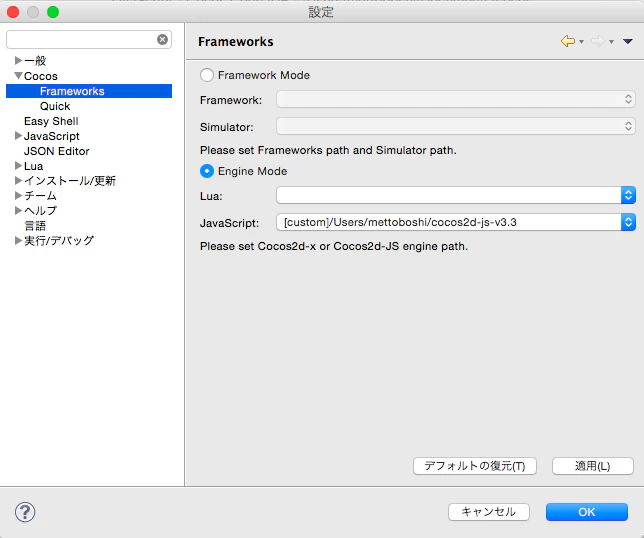
Task: Expand the インストール/更新 tree node
Action: 18,180
